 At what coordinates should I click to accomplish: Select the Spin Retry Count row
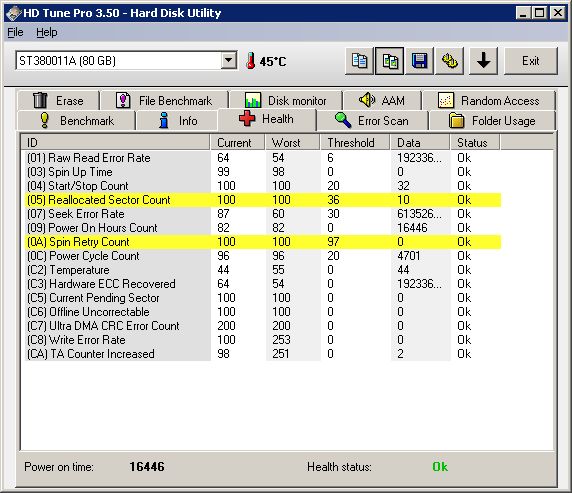[x=263, y=242]
